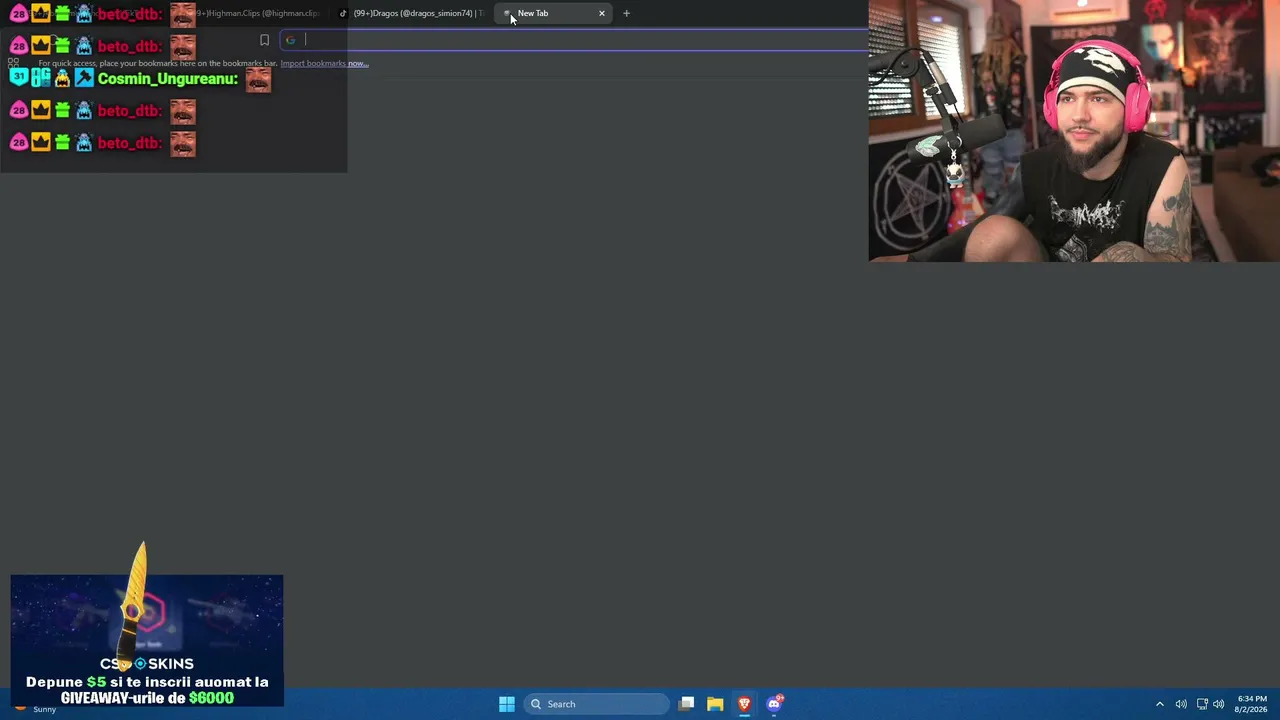Select the Brave browser taskbar icon
Image resolution: width=1280 pixels, height=720 pixels.
[x=744, y=704]
